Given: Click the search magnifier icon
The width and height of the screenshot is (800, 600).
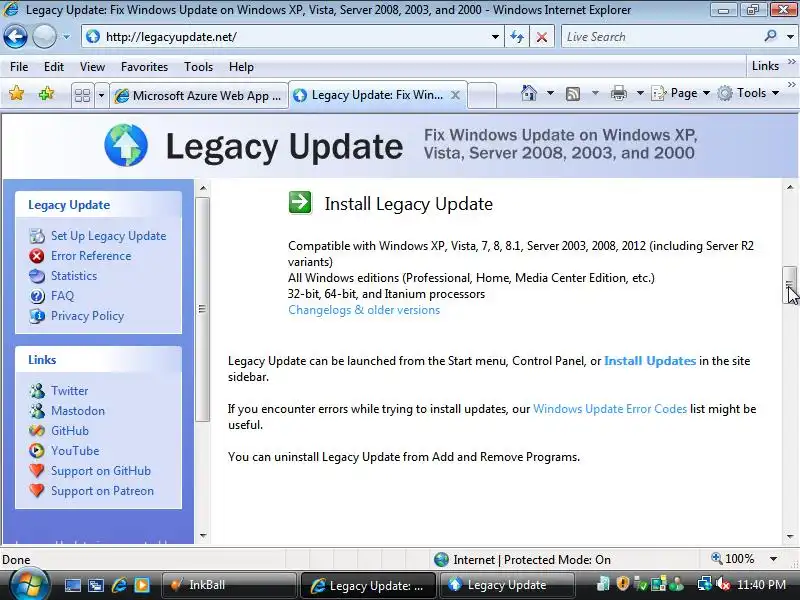Looking at the screenshot, I should tap(770, 36).
